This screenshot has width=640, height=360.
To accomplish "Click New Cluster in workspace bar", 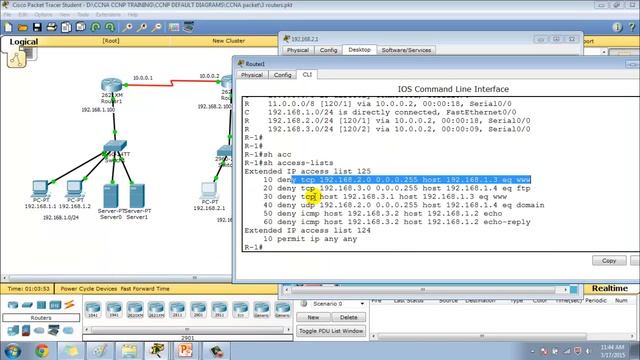I will click(229, 41).
